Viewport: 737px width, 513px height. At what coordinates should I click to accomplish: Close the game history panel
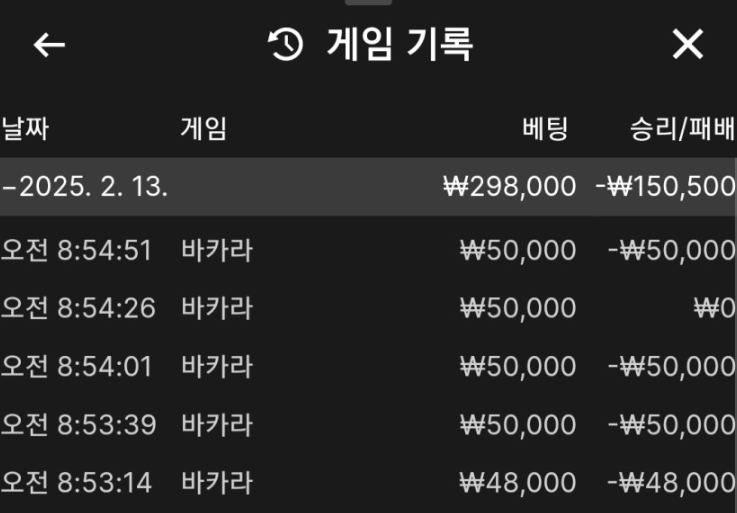point(688,45)
